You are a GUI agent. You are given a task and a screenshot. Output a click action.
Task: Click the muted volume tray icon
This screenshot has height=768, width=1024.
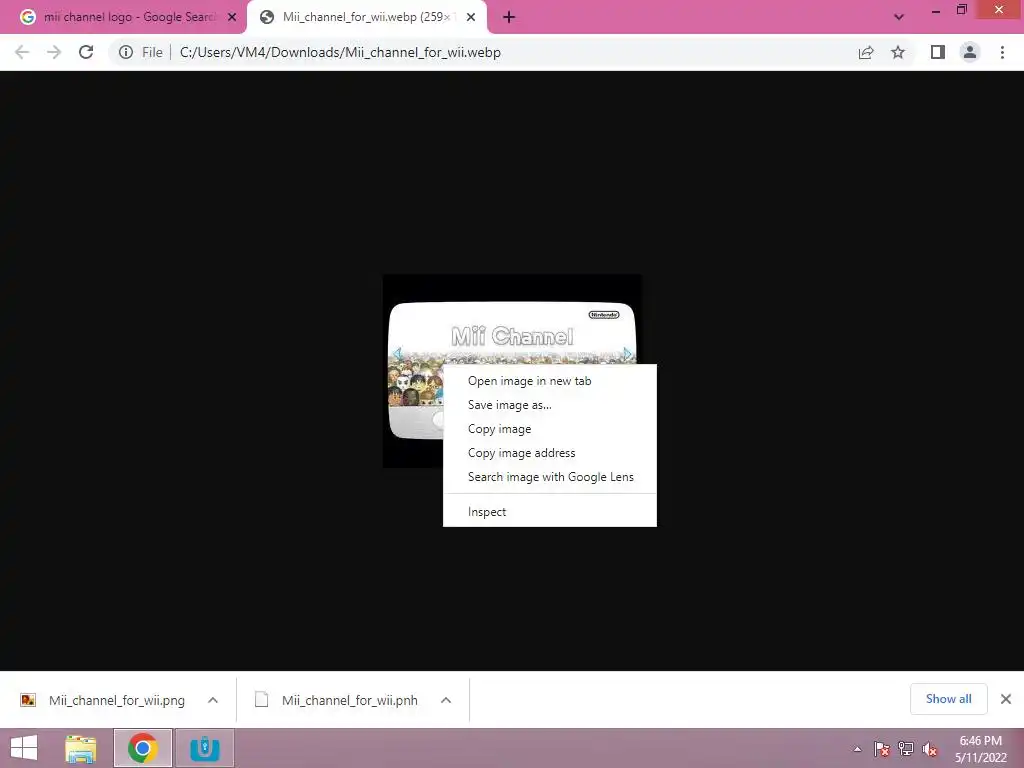[930, 749]
